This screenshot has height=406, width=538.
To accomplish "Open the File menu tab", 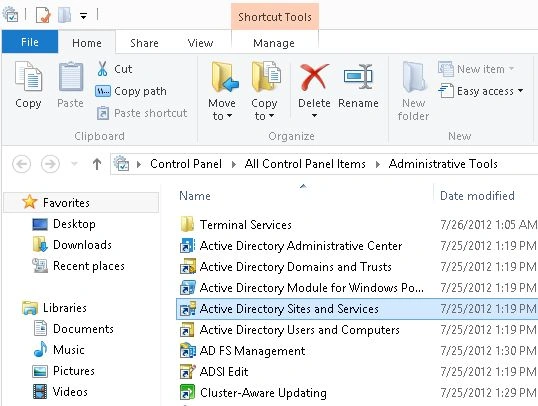I will pos(30,42).
